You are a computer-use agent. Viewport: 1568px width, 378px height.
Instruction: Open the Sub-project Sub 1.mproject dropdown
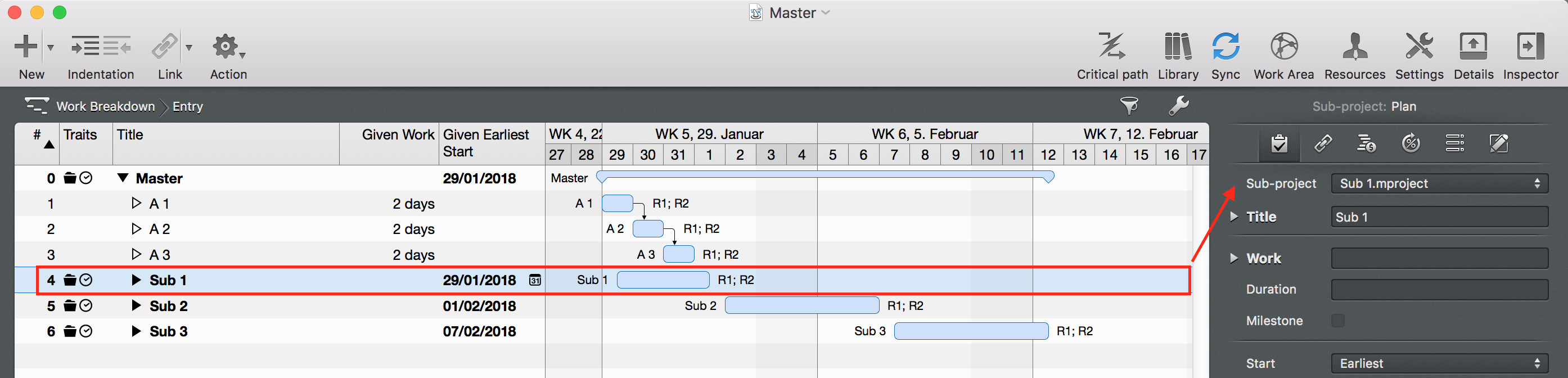tap(1439, 184)
